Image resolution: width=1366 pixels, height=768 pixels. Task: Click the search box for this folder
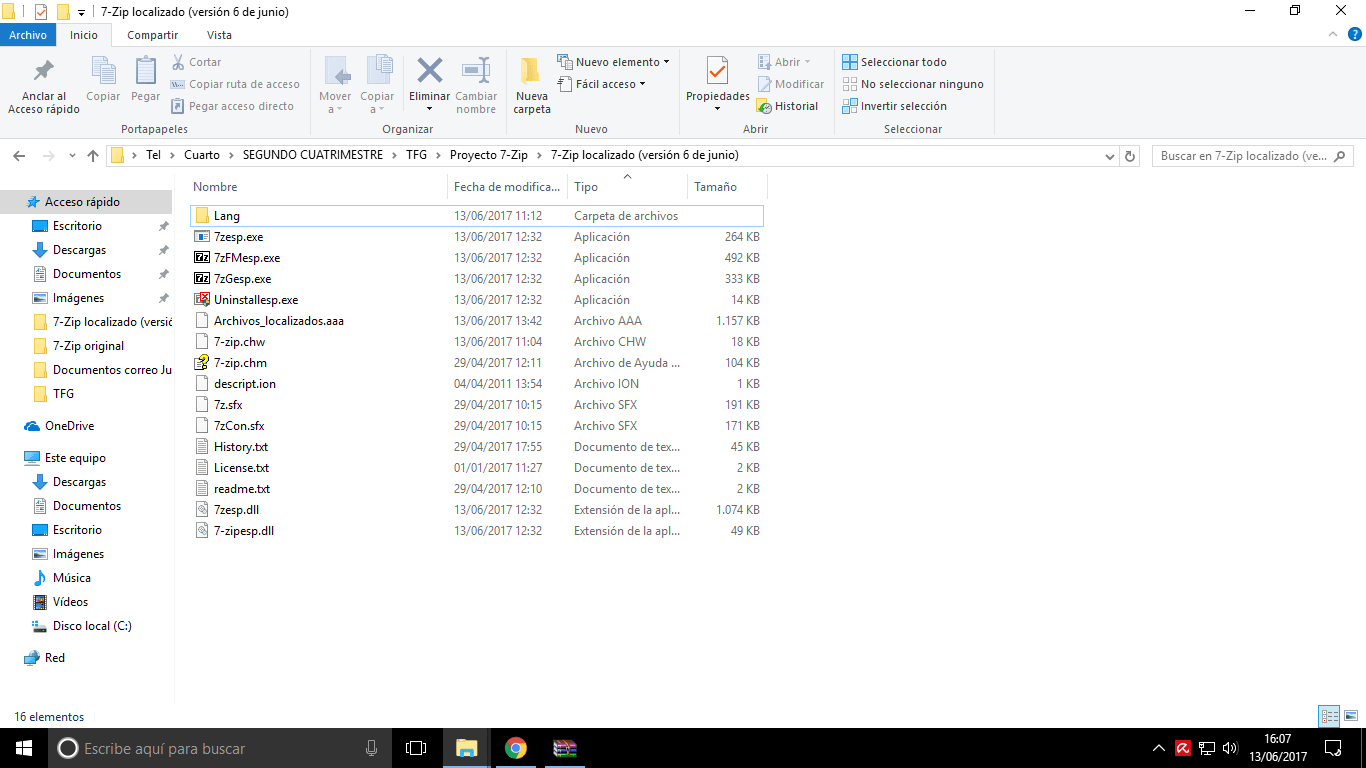pyautogui.click(x=1243, y=156)
